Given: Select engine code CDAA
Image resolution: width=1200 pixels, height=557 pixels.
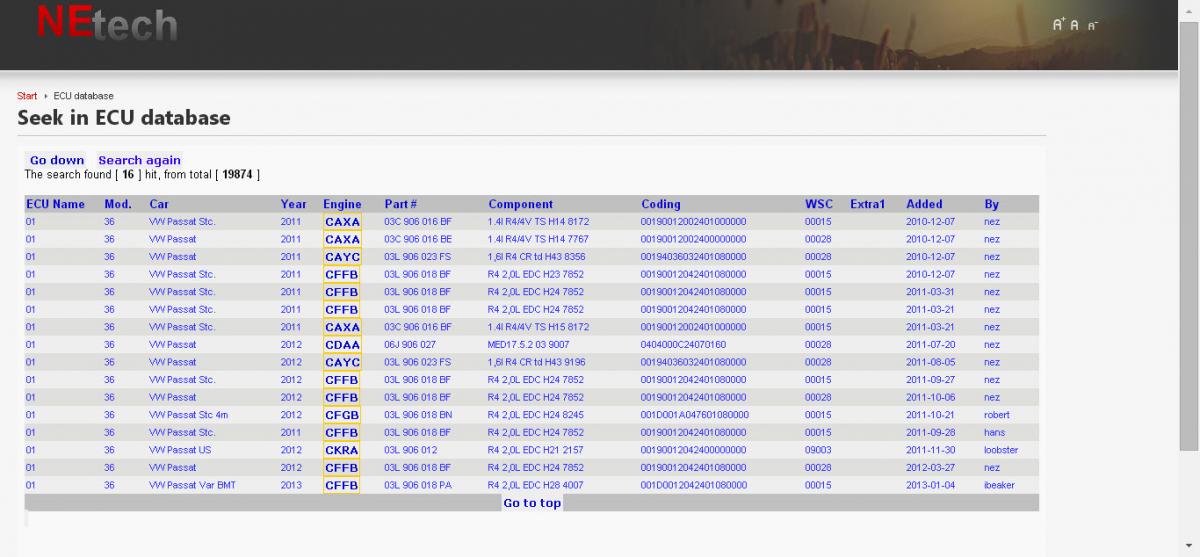Looking at the screenshot, I should [x=342, y=344].
